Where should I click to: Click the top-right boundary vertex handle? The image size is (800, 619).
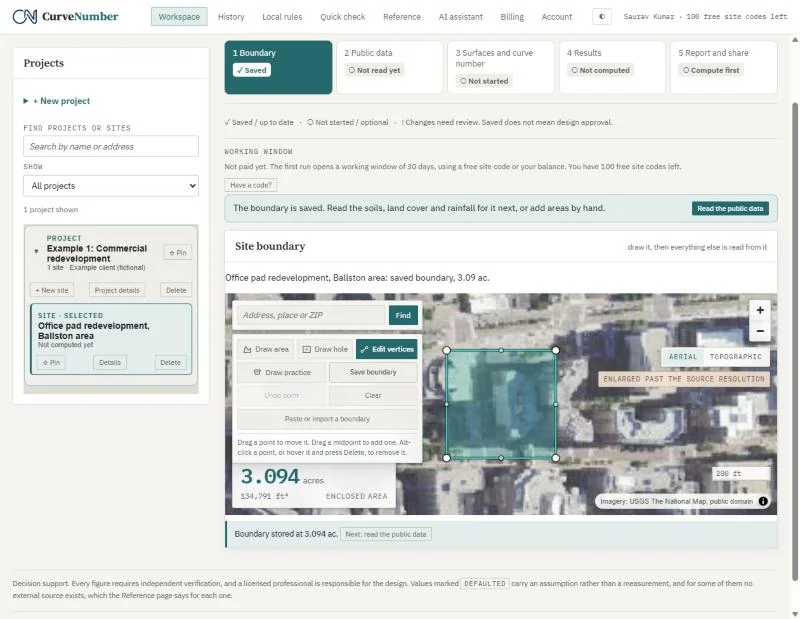click(x=556, y=350)
